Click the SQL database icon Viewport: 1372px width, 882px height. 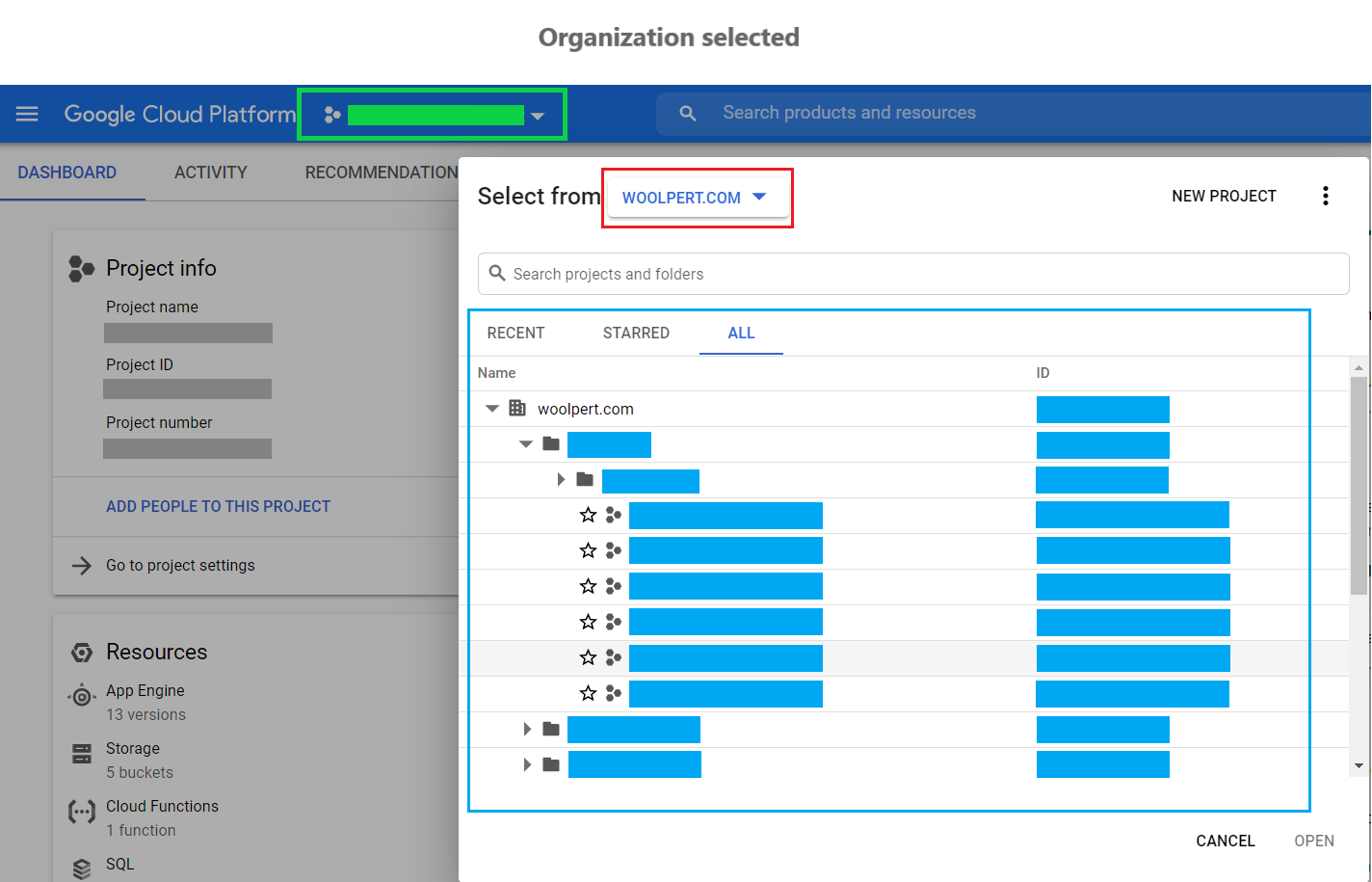click(x=82, y=869)
